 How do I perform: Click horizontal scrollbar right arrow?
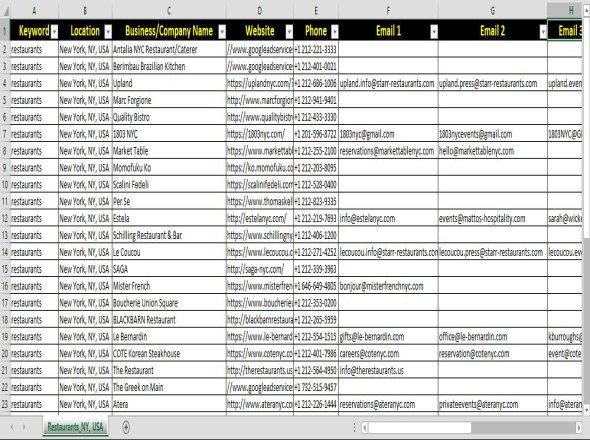(579, 427)
